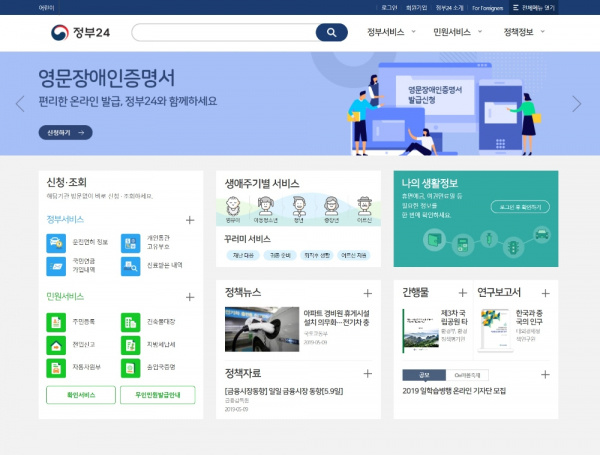600x455 pixels.
Task: Click 회원가입 in top bar
Action: pos(416,8)
